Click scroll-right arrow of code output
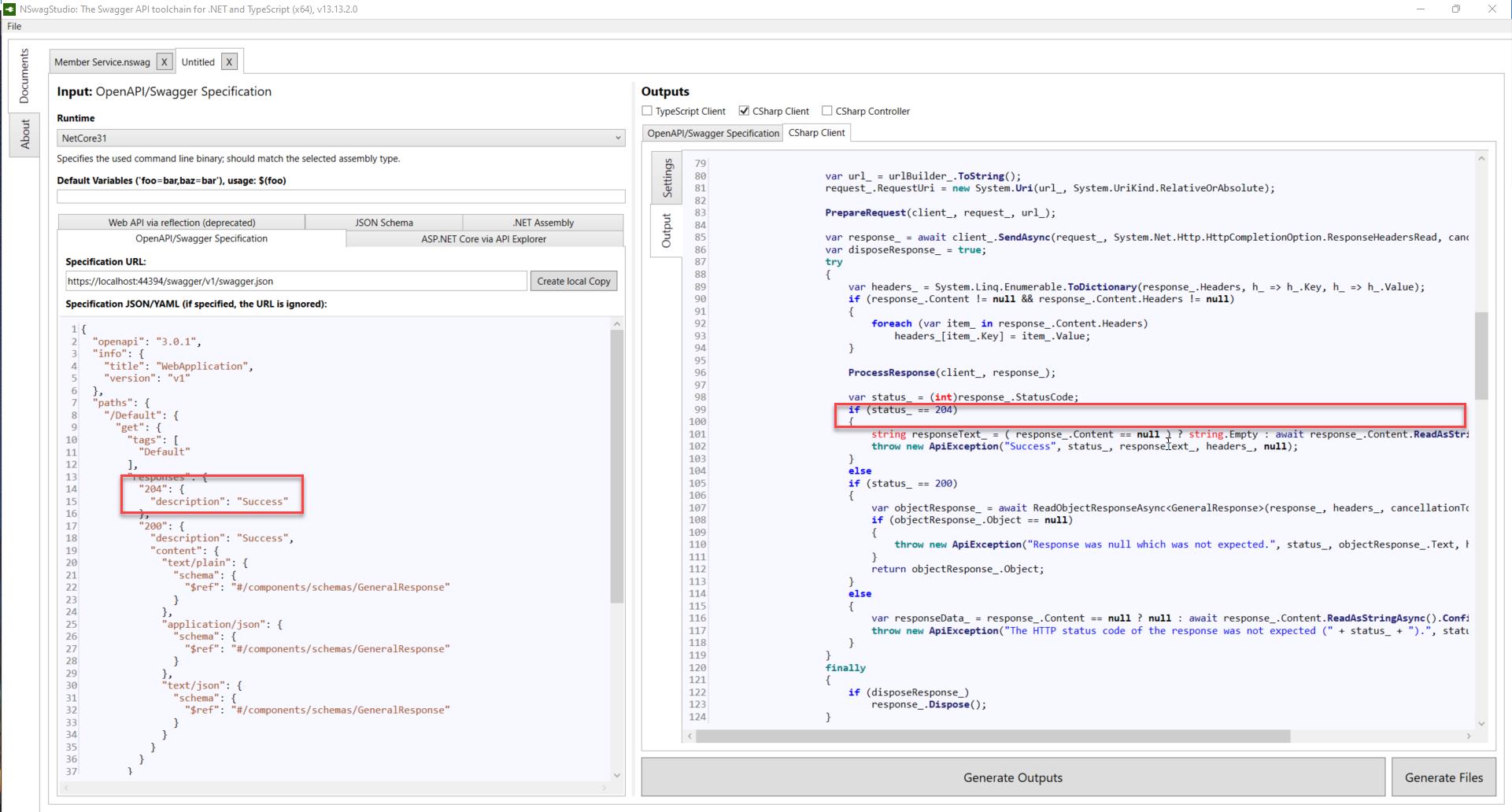The width and height of the screenshot is (1512, 812). (1469, 736)
